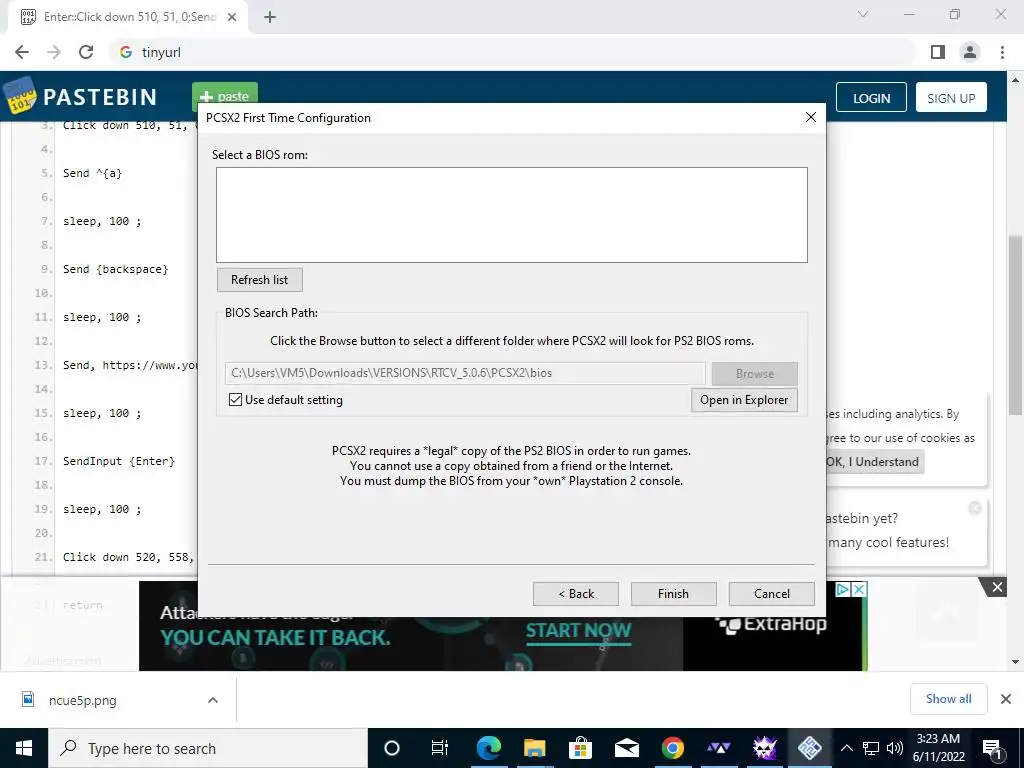
Task: Show hidden system tray icons
Action: pos(846,748)
